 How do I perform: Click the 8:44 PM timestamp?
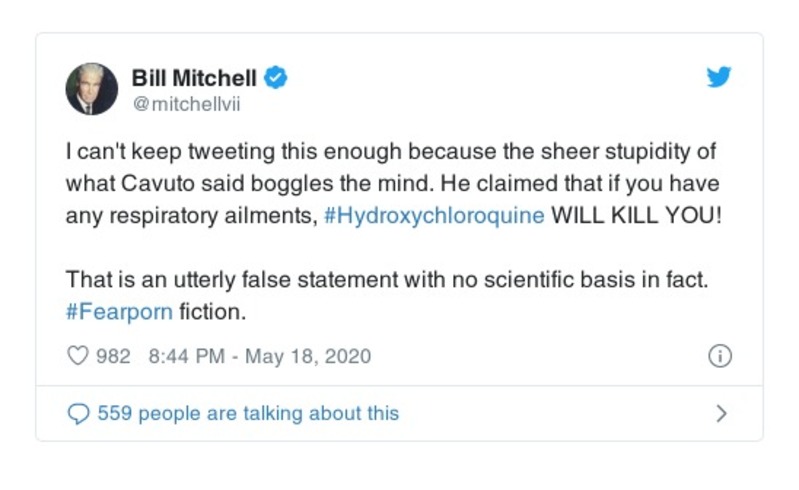pyautogui.click(x=186, y=356)
